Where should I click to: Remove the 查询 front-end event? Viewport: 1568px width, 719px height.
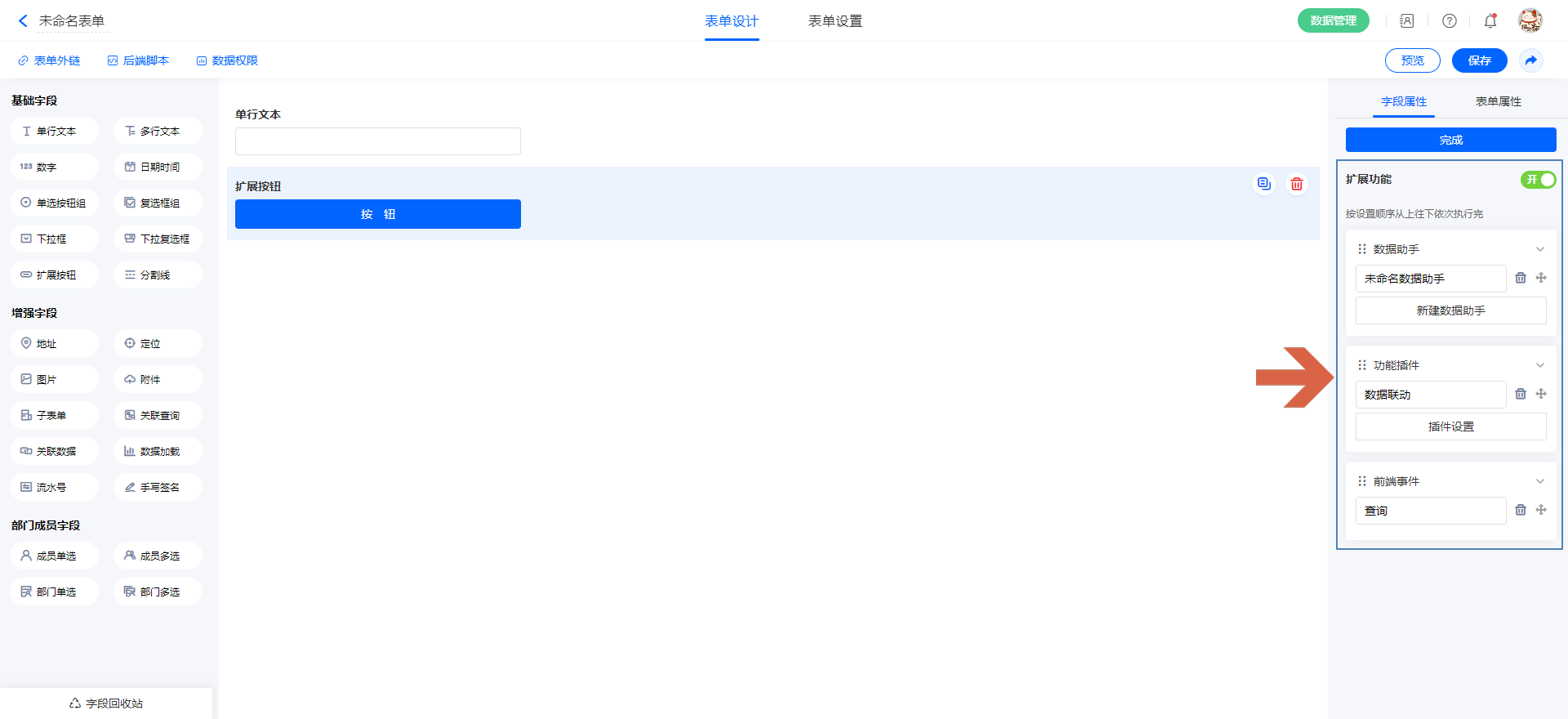coord(1521,510)
